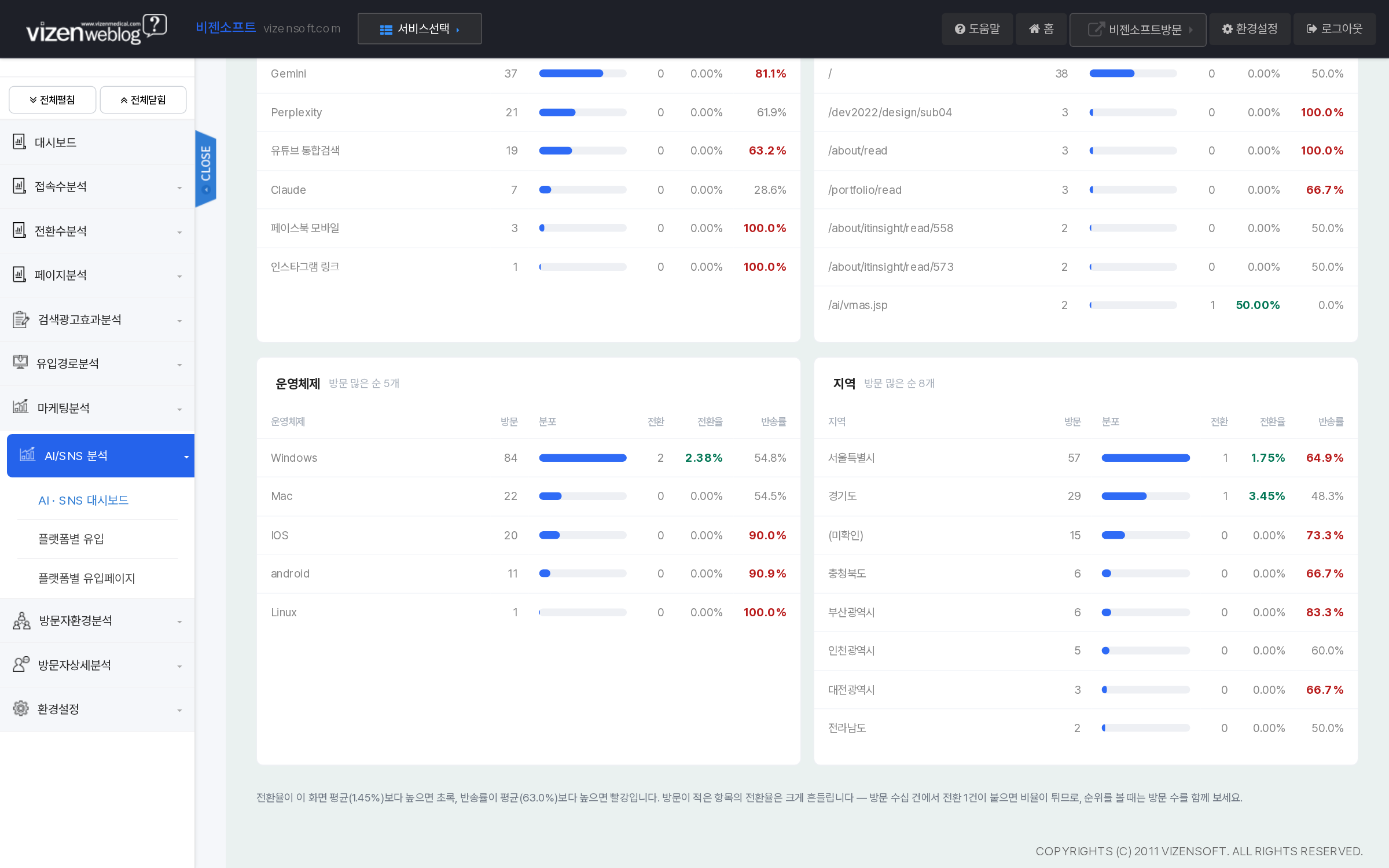The height and width of the screenshot is (868, 1389).
Task: Click the 페이지분석 chart icon
Action: coord(20,274)
